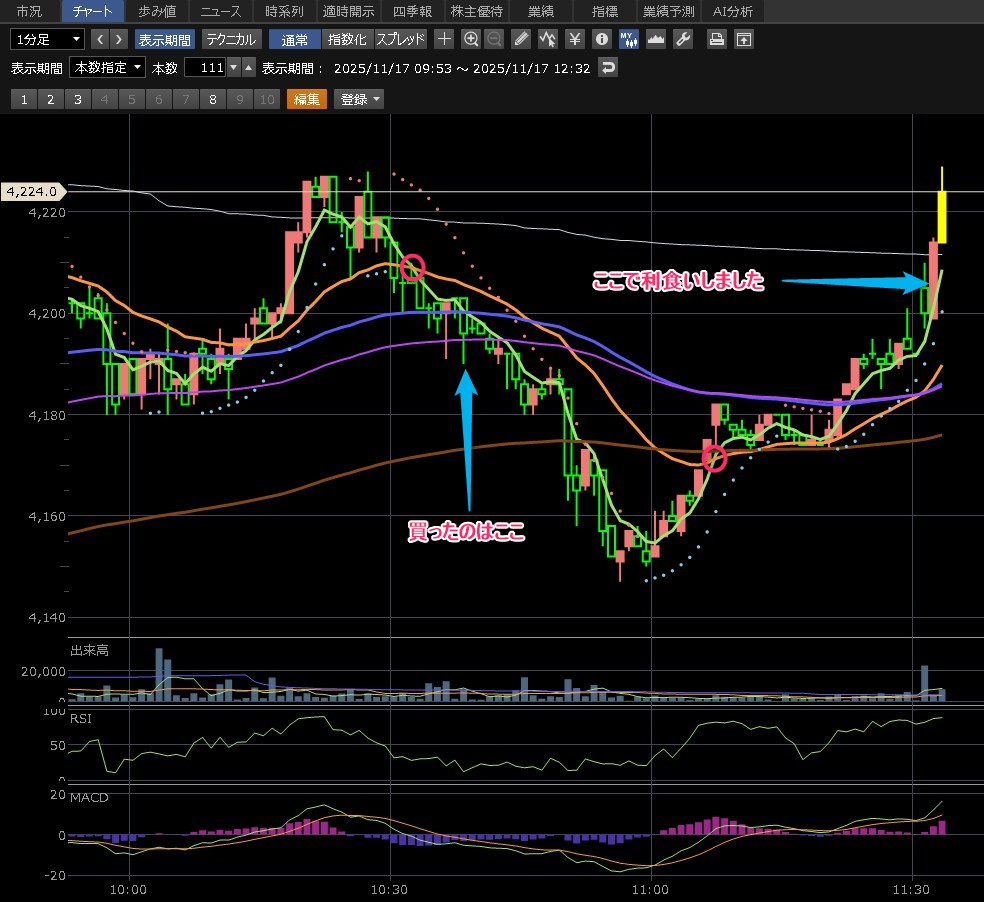Click the MY chart candlestick icon
This screenshot has width=984, height=902.
coord(628,40)
